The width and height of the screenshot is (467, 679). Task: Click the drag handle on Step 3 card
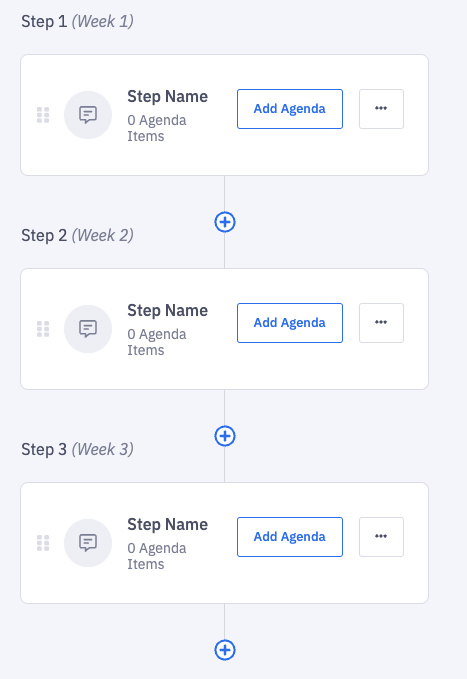pos(43,543)
